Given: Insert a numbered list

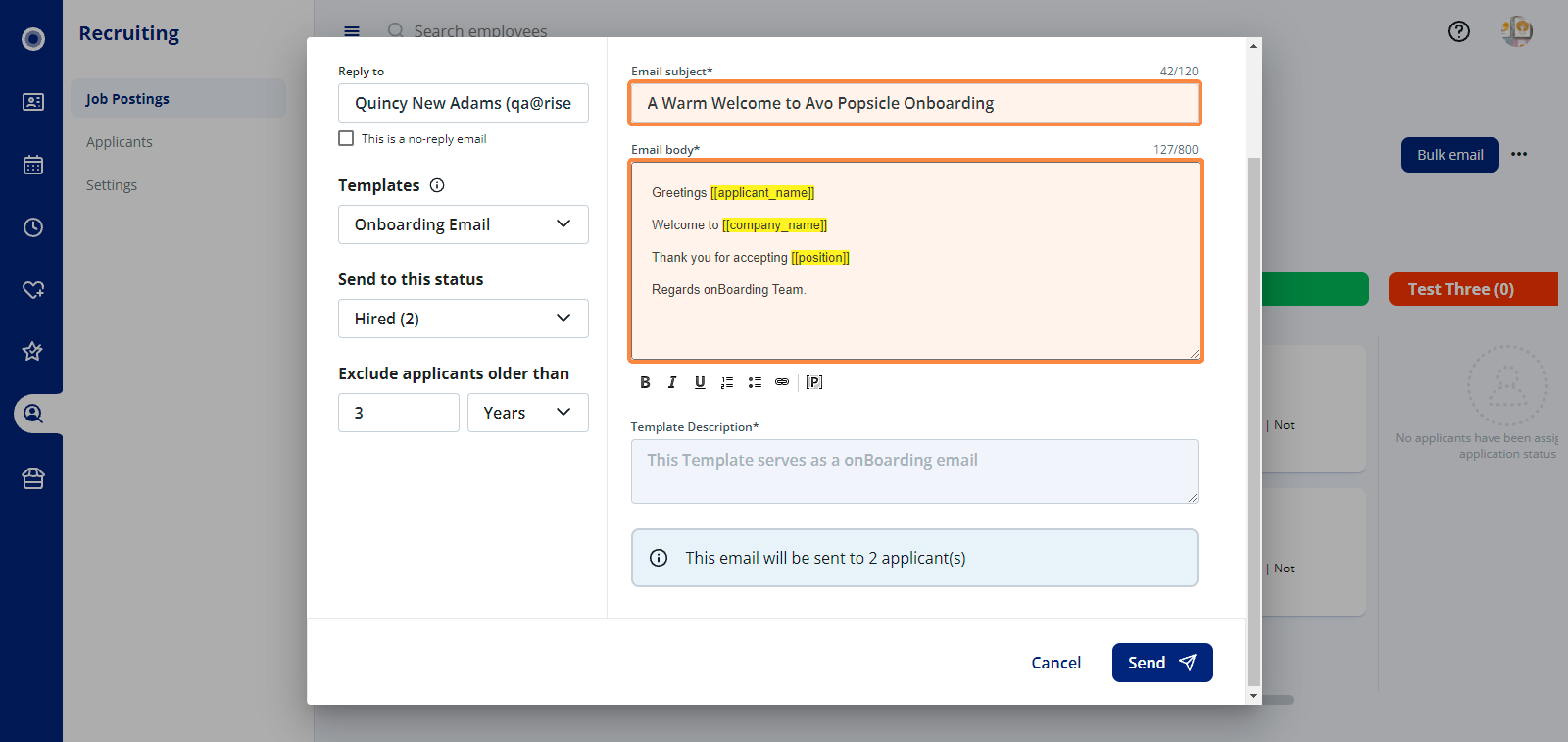Looking at the screenshot, I should [x=727, y=382].
